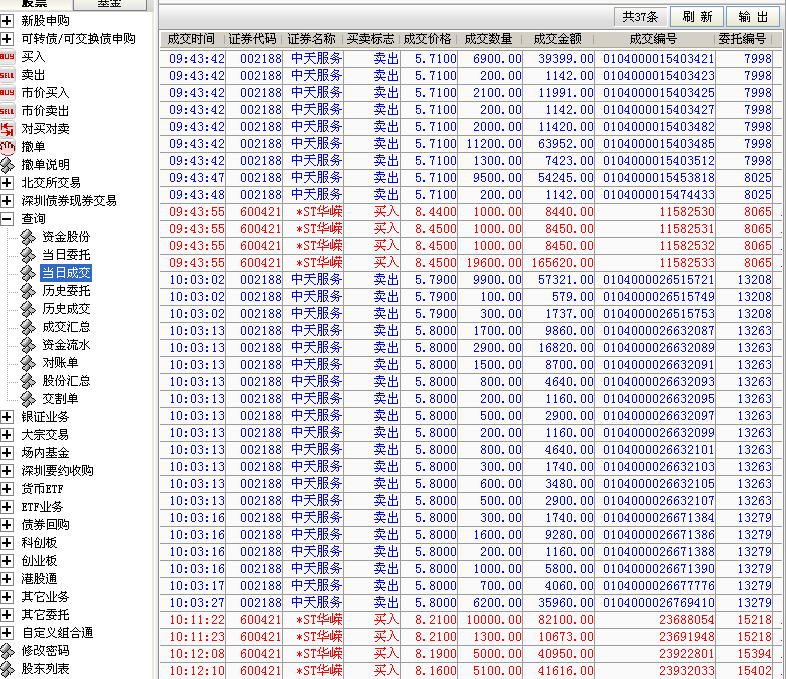Select the 买入 menu entry
Viewport: 786px width, 679px height.
(33, 57)
